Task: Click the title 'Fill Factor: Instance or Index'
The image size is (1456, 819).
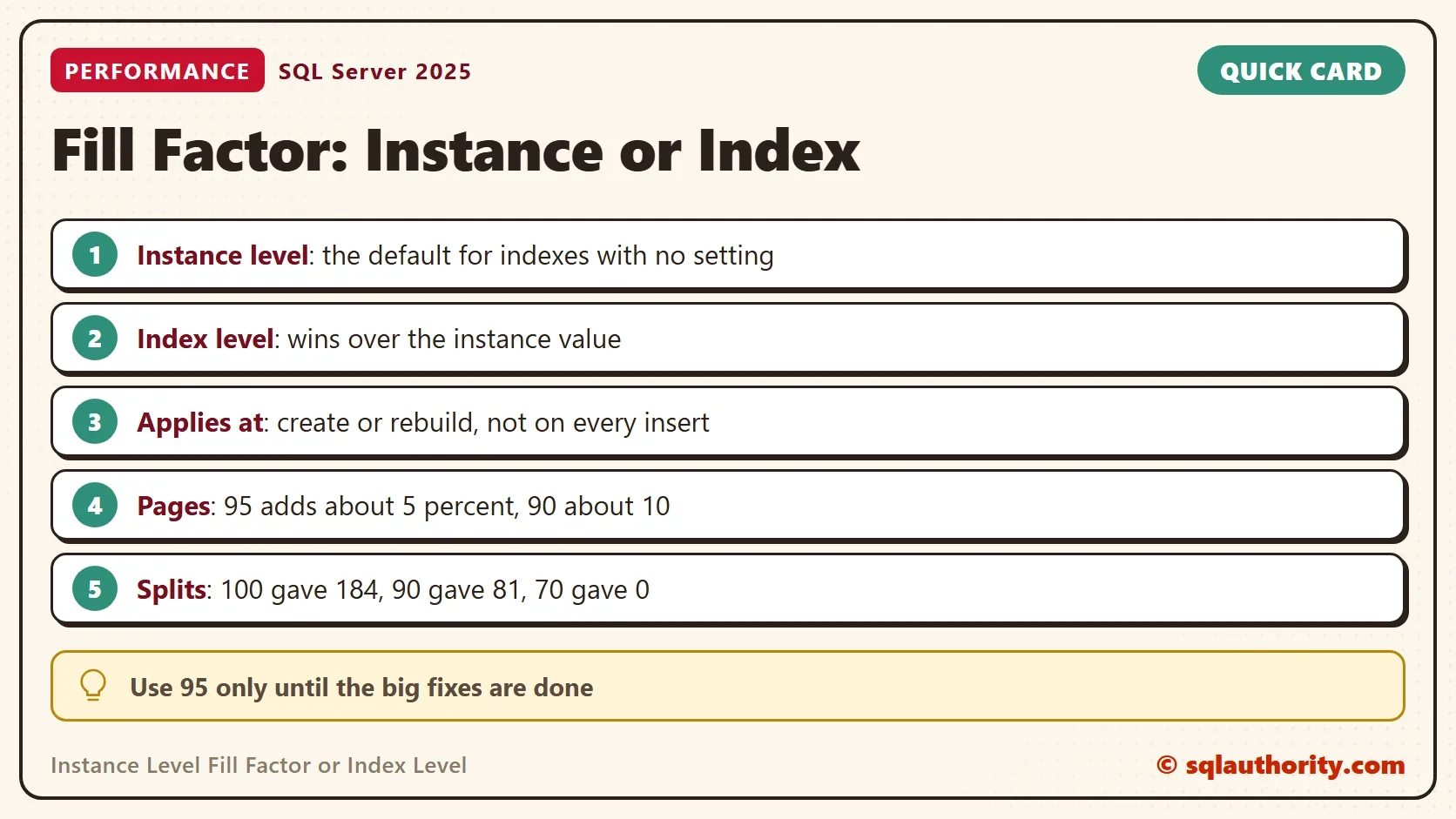Action: click(x=456, y=151)
